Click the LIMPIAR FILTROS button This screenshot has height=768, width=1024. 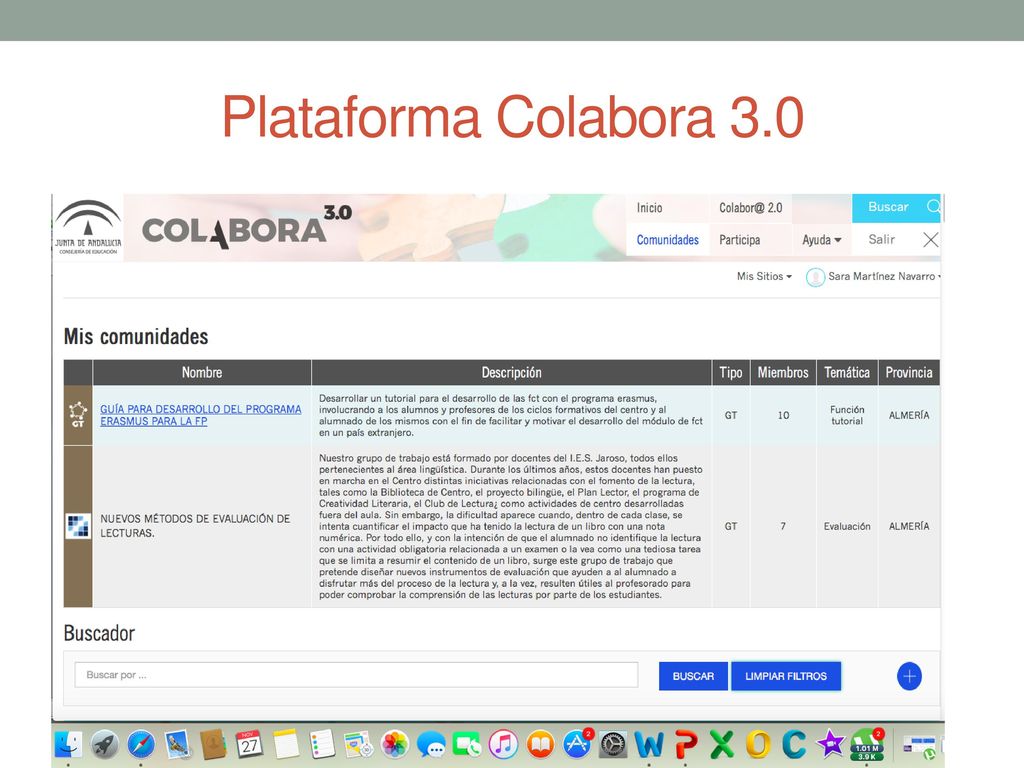click(x=786, y=676)
